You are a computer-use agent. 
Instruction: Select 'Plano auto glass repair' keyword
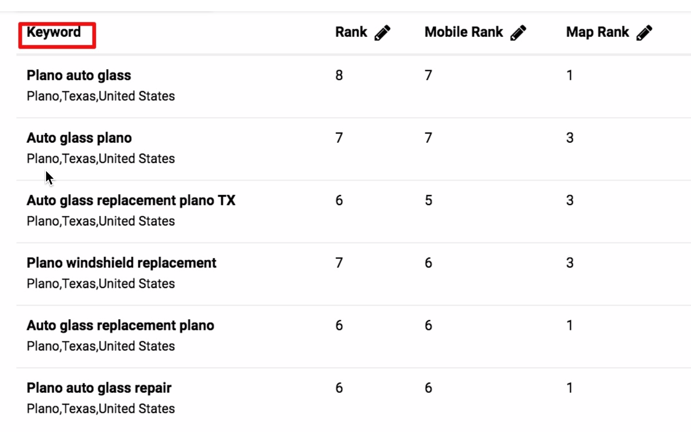pos(99,388)
